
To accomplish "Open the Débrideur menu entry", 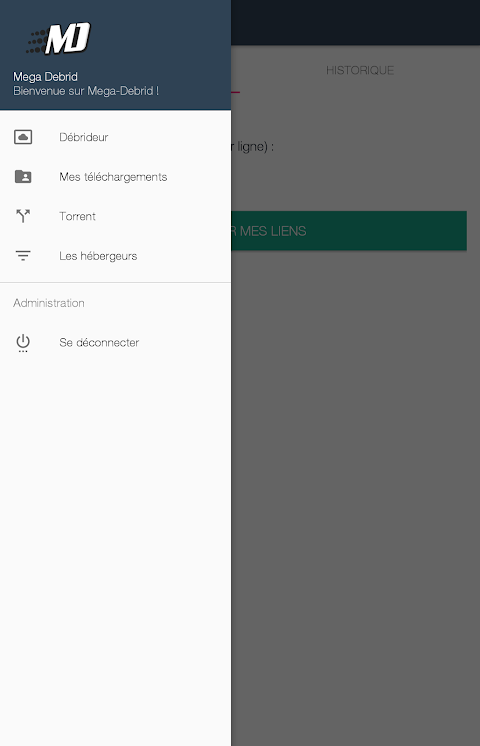I will 115,137.
